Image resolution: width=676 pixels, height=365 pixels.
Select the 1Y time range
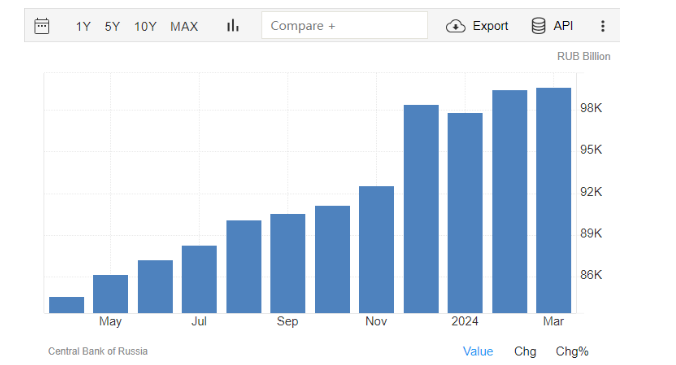point(83,27)
